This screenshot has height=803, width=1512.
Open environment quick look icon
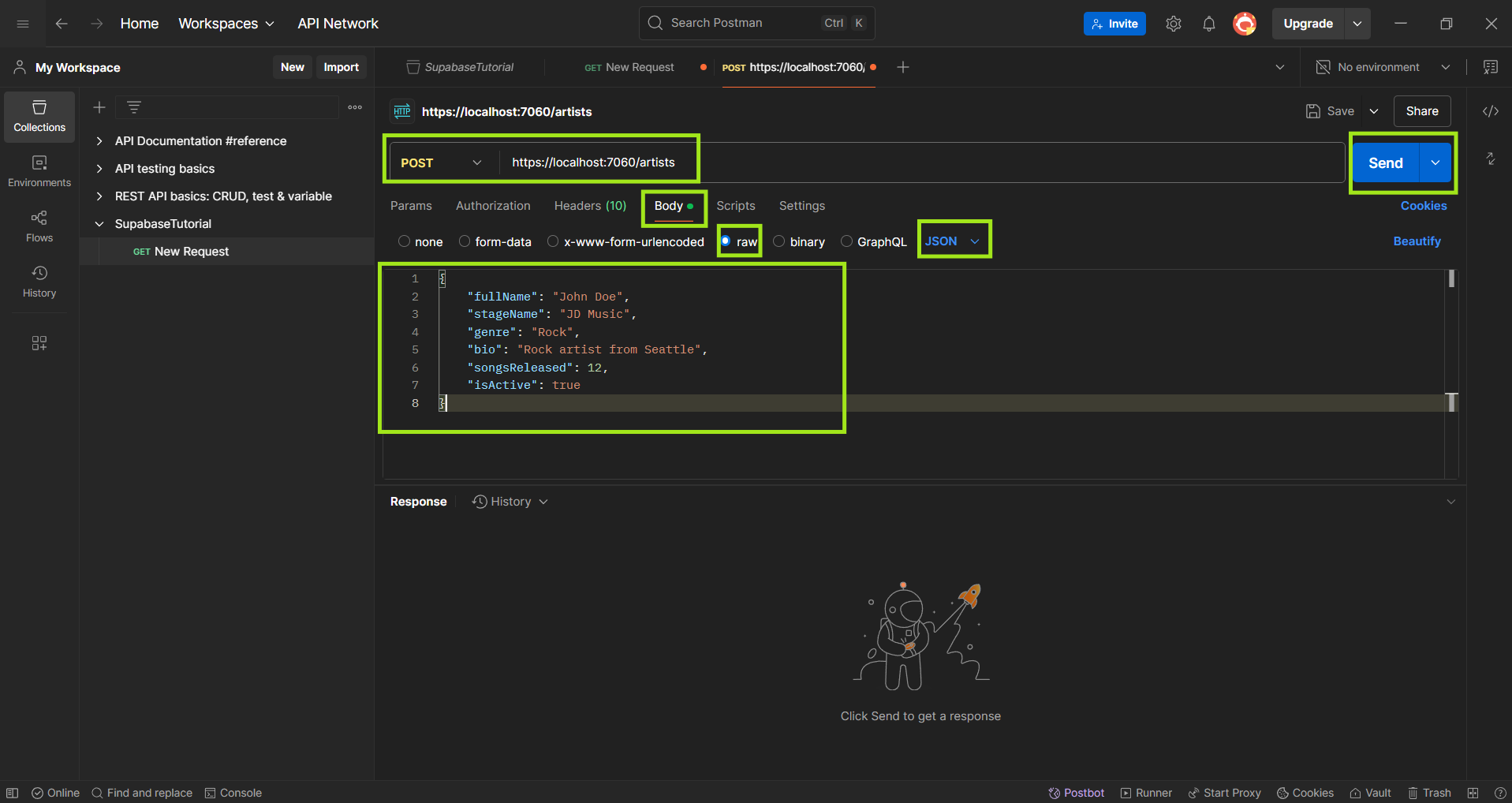pos(1491,67)
